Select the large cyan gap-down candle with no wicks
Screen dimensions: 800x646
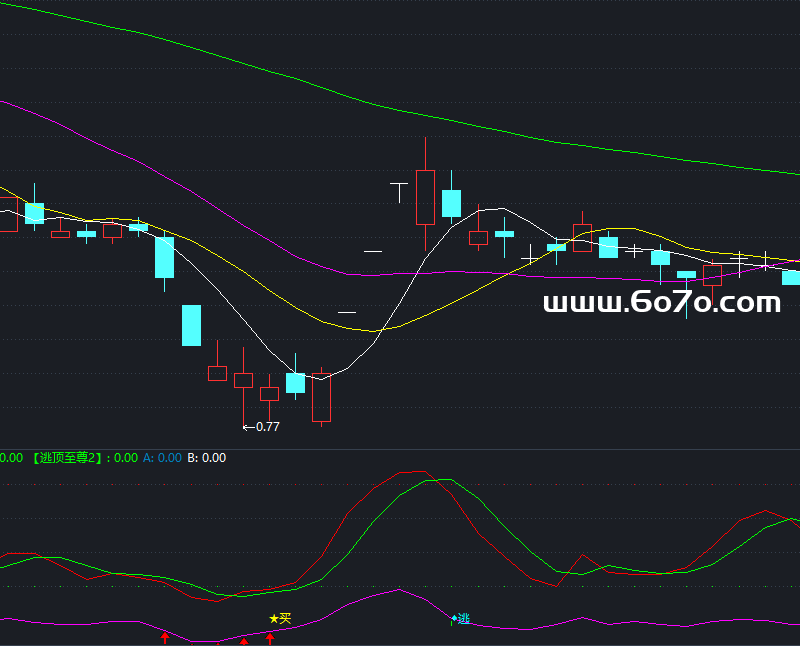tap(191, 326)
